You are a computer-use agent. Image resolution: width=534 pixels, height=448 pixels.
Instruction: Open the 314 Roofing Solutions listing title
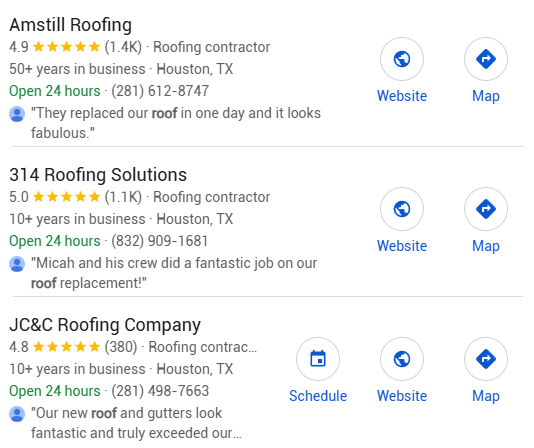[98, 175]
